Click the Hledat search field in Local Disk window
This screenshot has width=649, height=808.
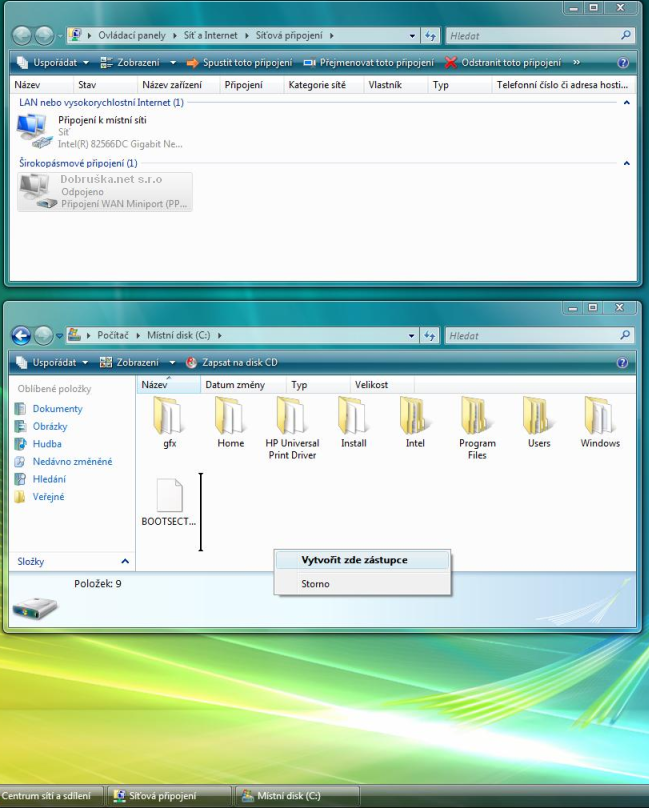tap(532, 336)
